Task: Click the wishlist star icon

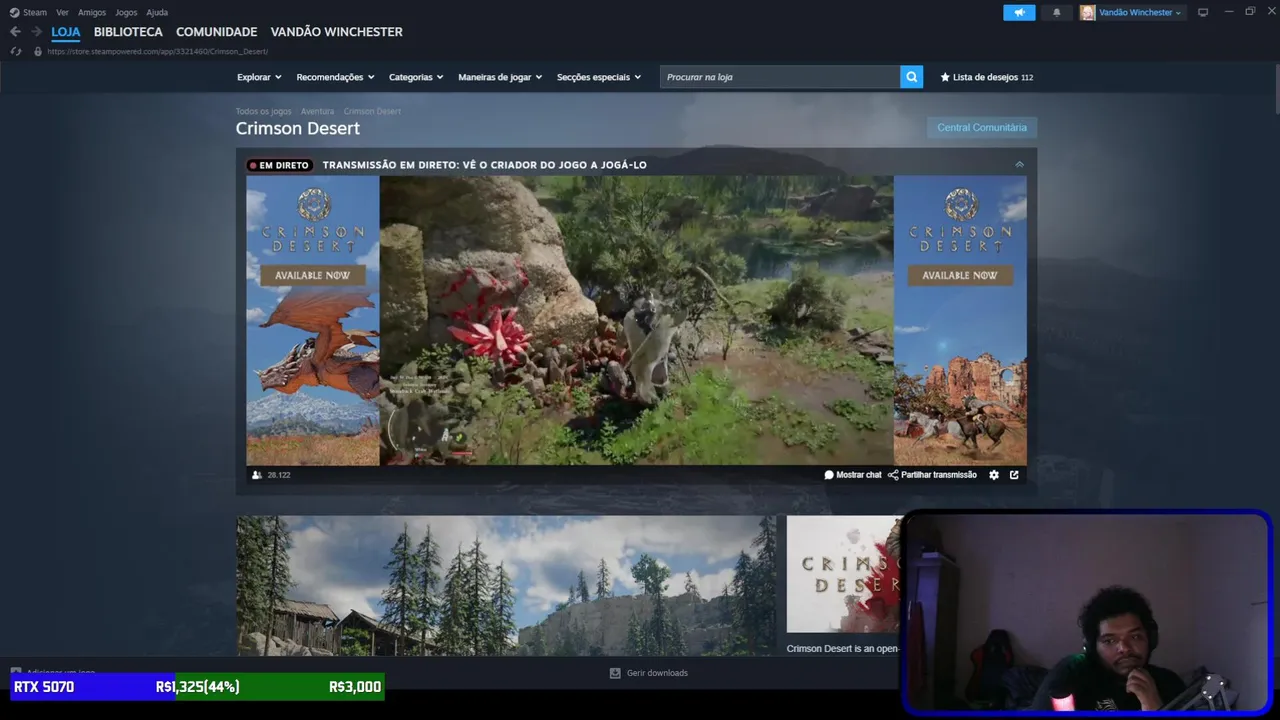Action: 945,77
